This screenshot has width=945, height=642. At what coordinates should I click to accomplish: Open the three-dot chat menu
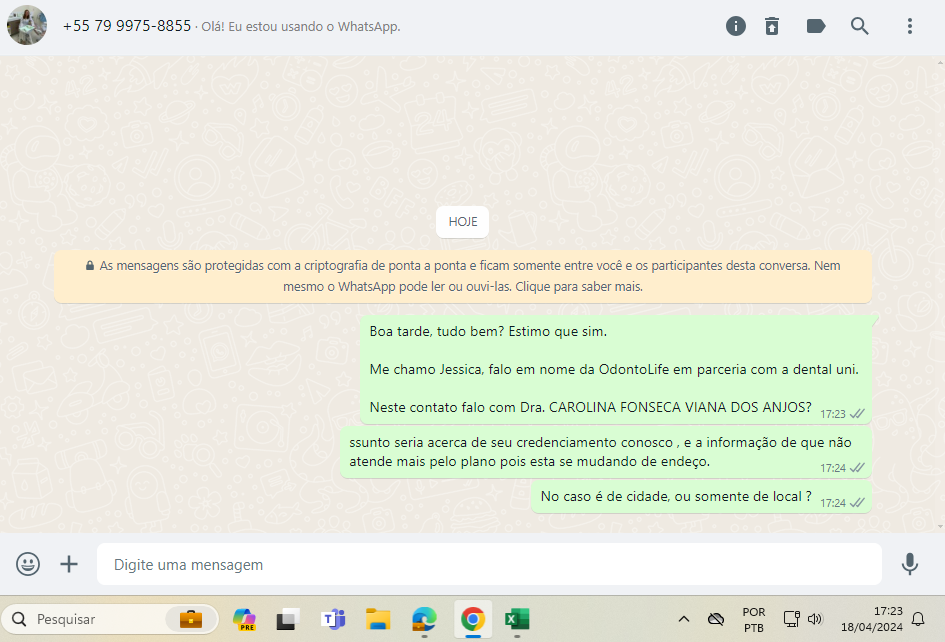909,26
